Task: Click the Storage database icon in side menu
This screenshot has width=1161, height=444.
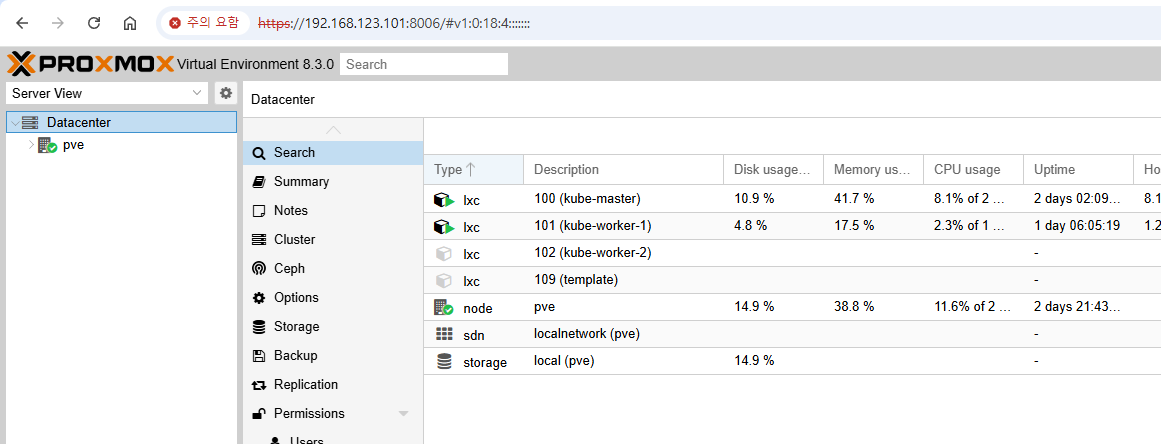Action: click(258, 327)
